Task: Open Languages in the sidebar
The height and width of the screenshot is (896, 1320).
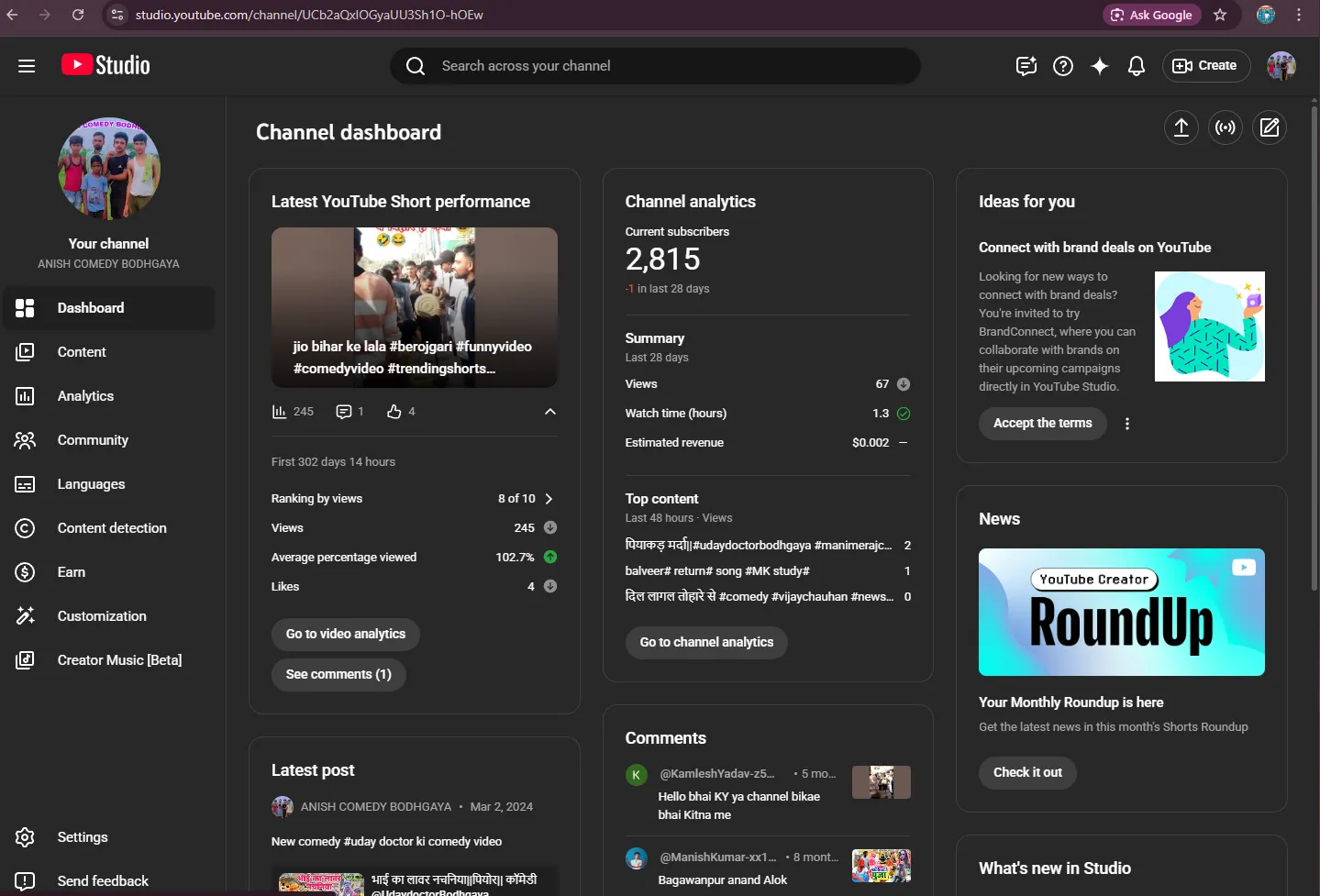Action: 109,484
